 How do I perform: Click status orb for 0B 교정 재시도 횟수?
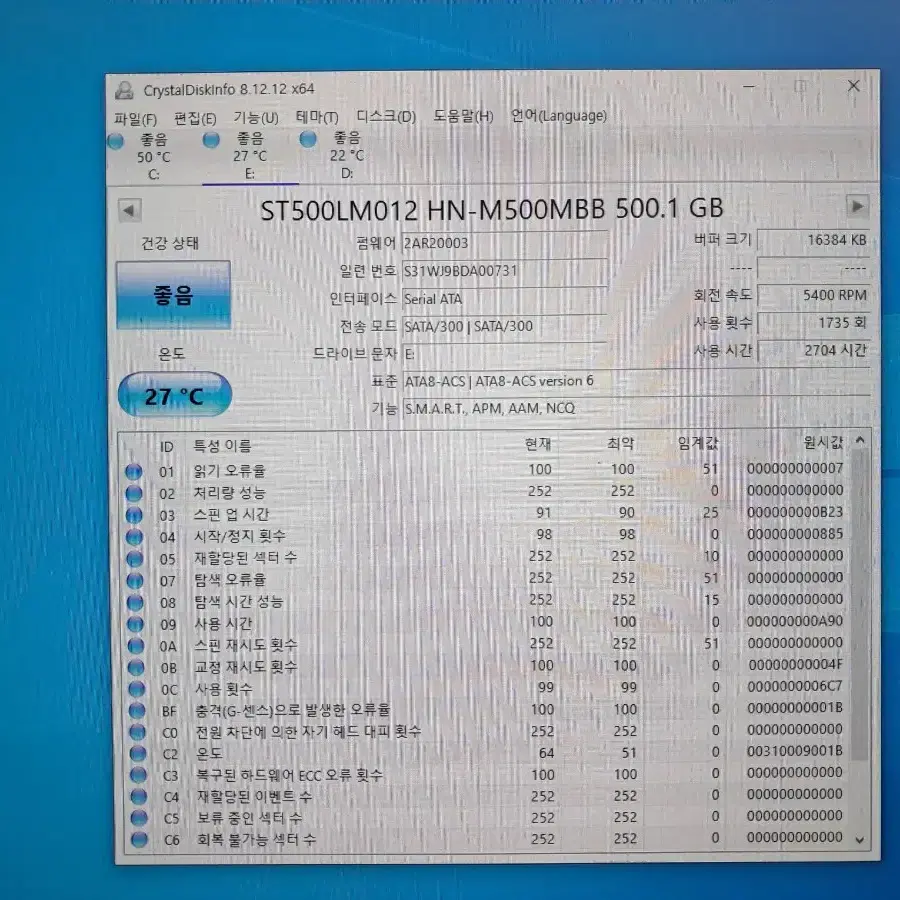pos(136,668)
